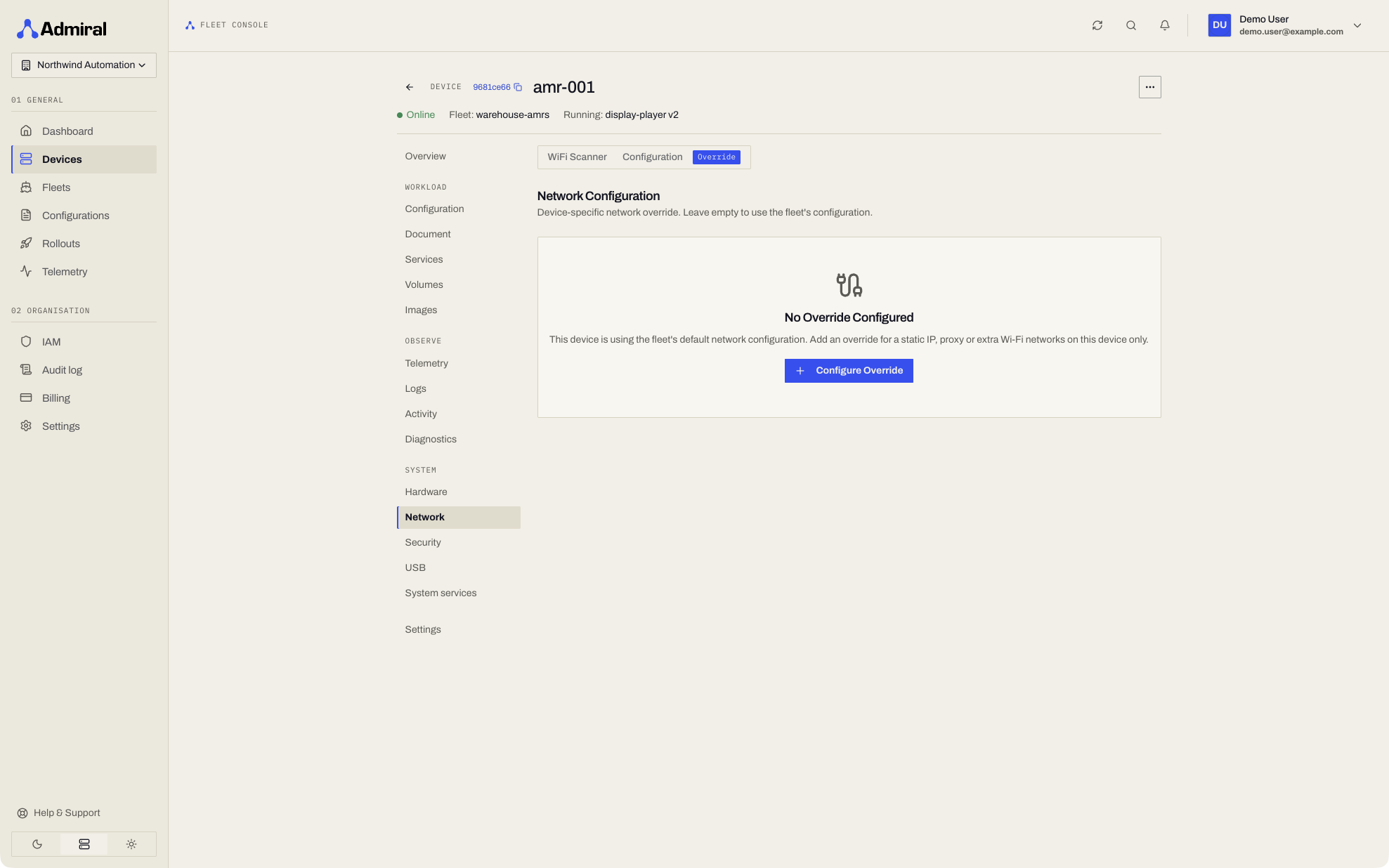Viewport: 1389px width, 868px height.
Task: Open USB section
Action: [459, 568]
